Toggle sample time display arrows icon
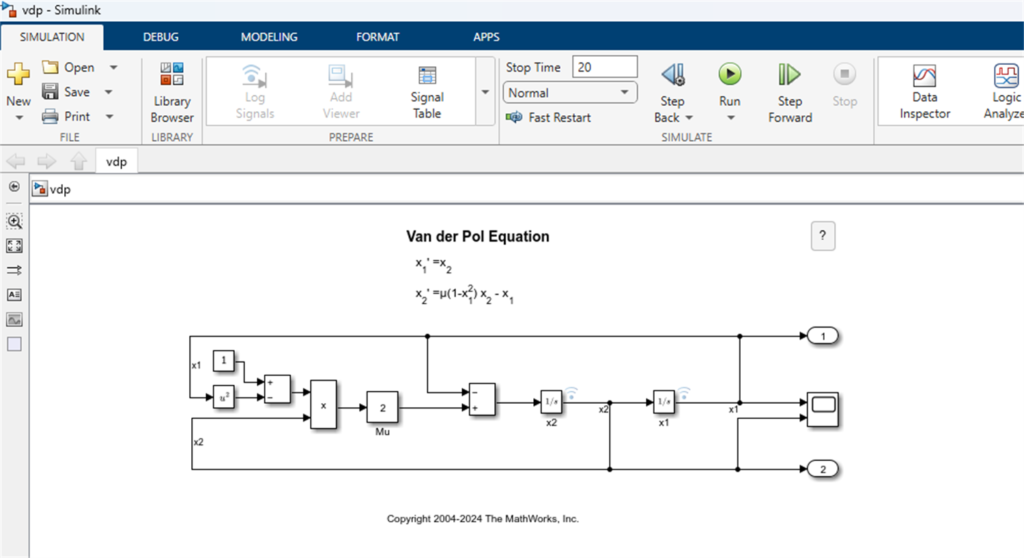The width and height of the screenshot is (1024, 558). [x=14, y=270]
